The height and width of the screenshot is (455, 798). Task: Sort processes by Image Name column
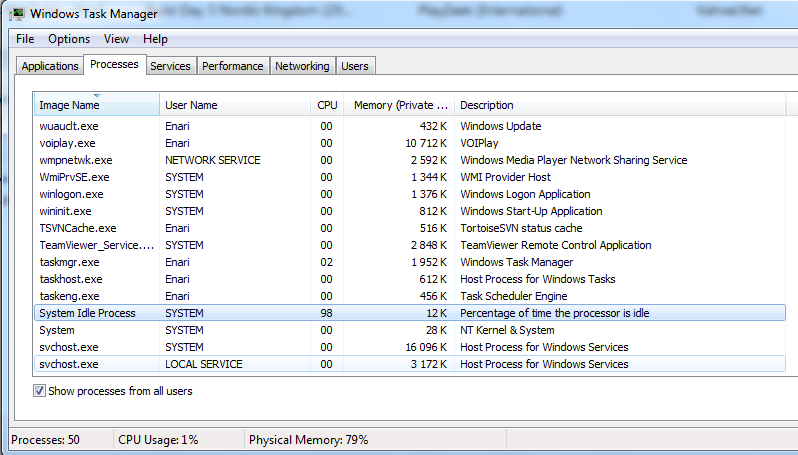pos(96,105)
